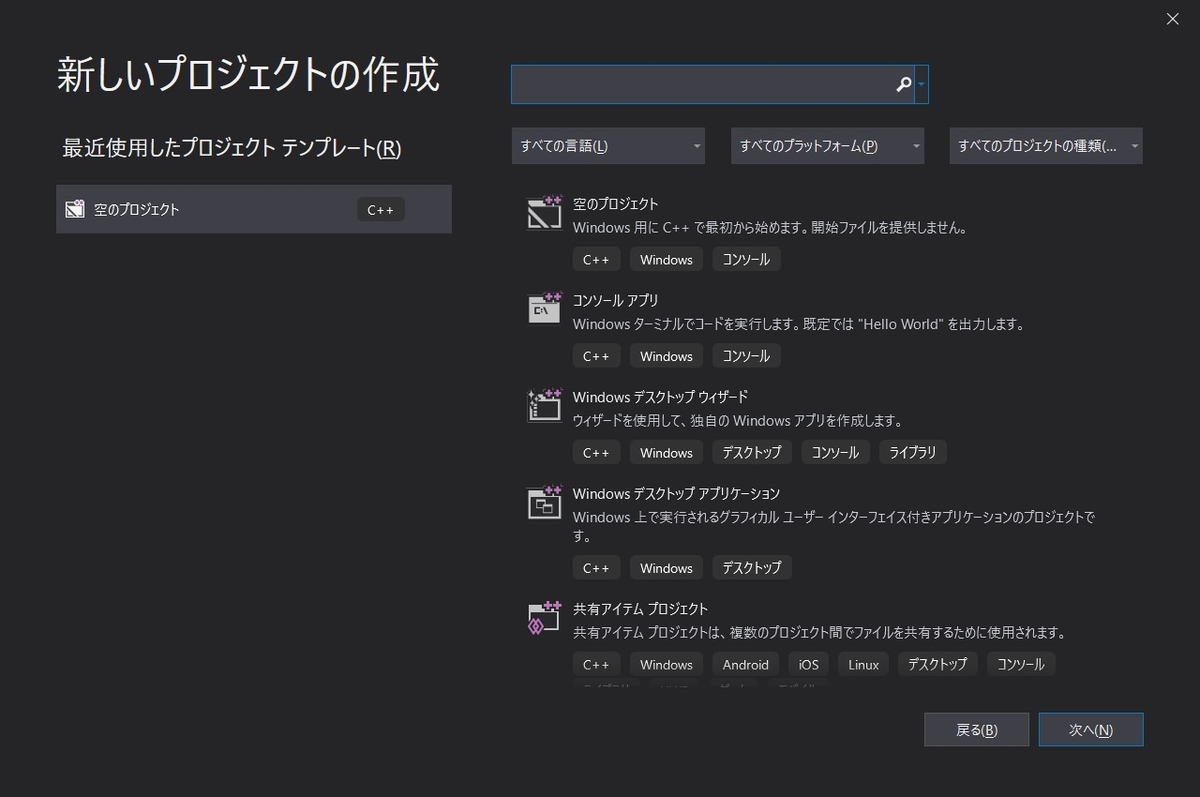Choose recent 空のプロジェクト template row
The height and width of the screenshot is (797, 1200).
254,209
